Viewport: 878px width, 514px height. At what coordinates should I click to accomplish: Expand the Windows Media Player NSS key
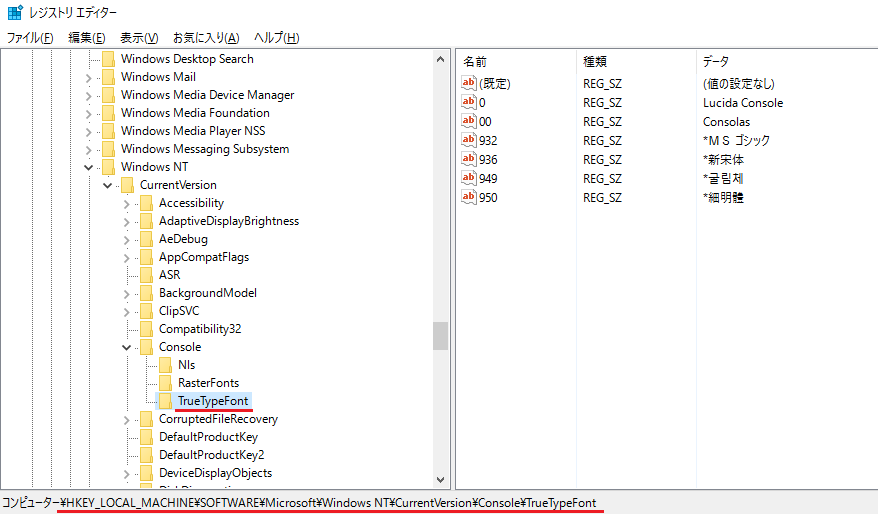[x=89, y=131]
